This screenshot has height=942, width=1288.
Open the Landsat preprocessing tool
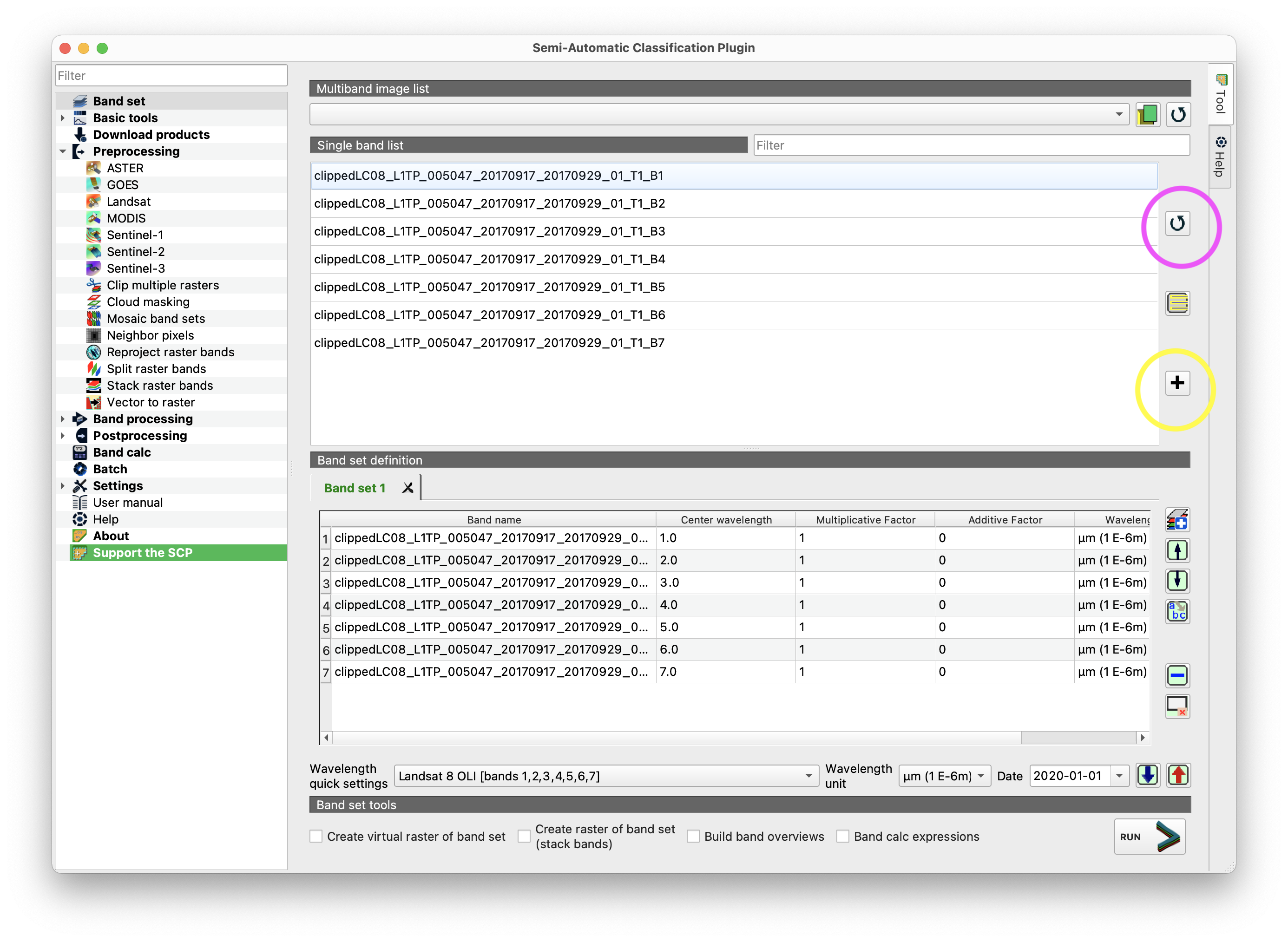pyautogui.click(x=129, y=201)
